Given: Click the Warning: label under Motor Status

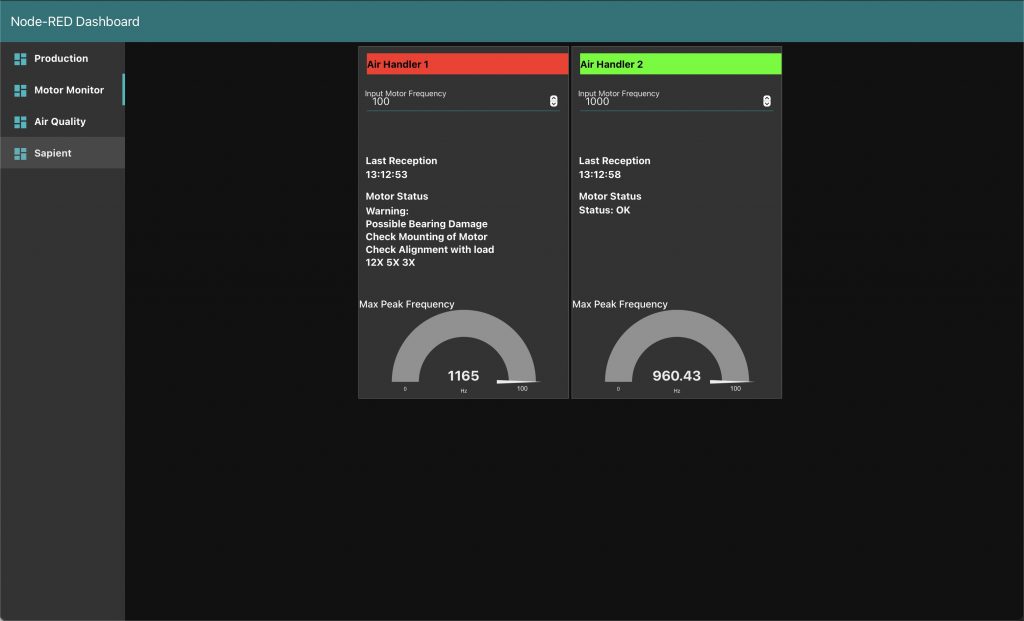Looking at the screenshot, I should [x=387, y=211].
